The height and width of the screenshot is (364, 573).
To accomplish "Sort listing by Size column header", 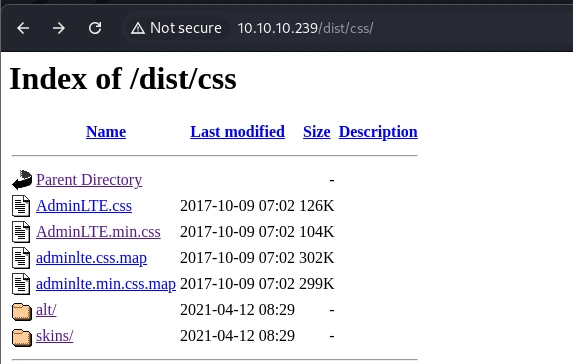I will click(x=316, y=132).
